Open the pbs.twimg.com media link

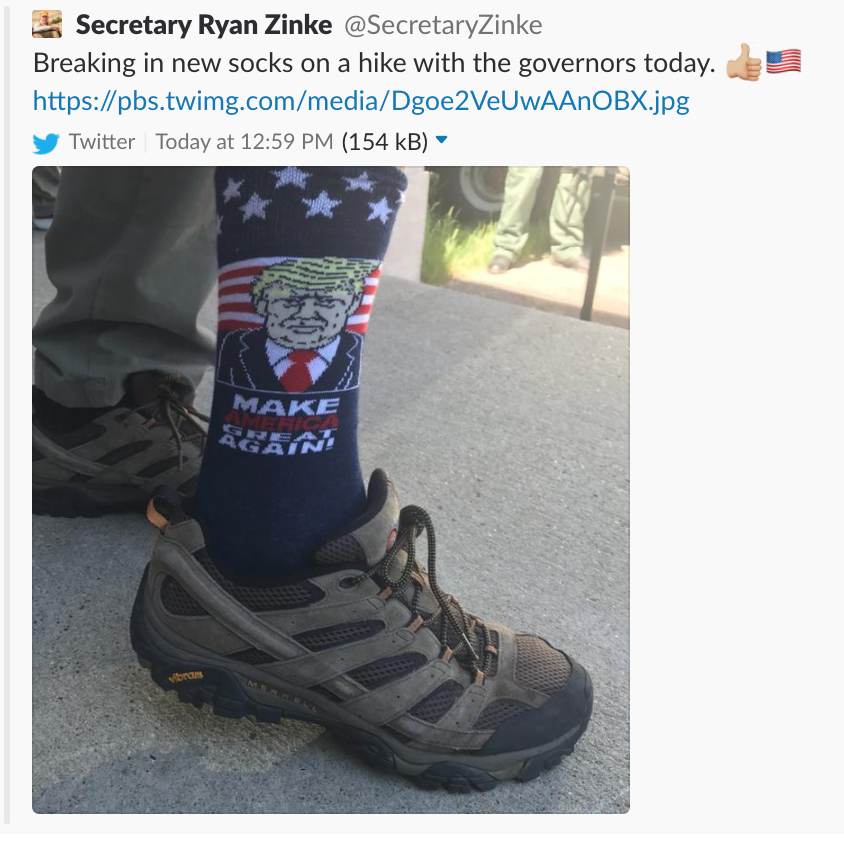[361, 101]
